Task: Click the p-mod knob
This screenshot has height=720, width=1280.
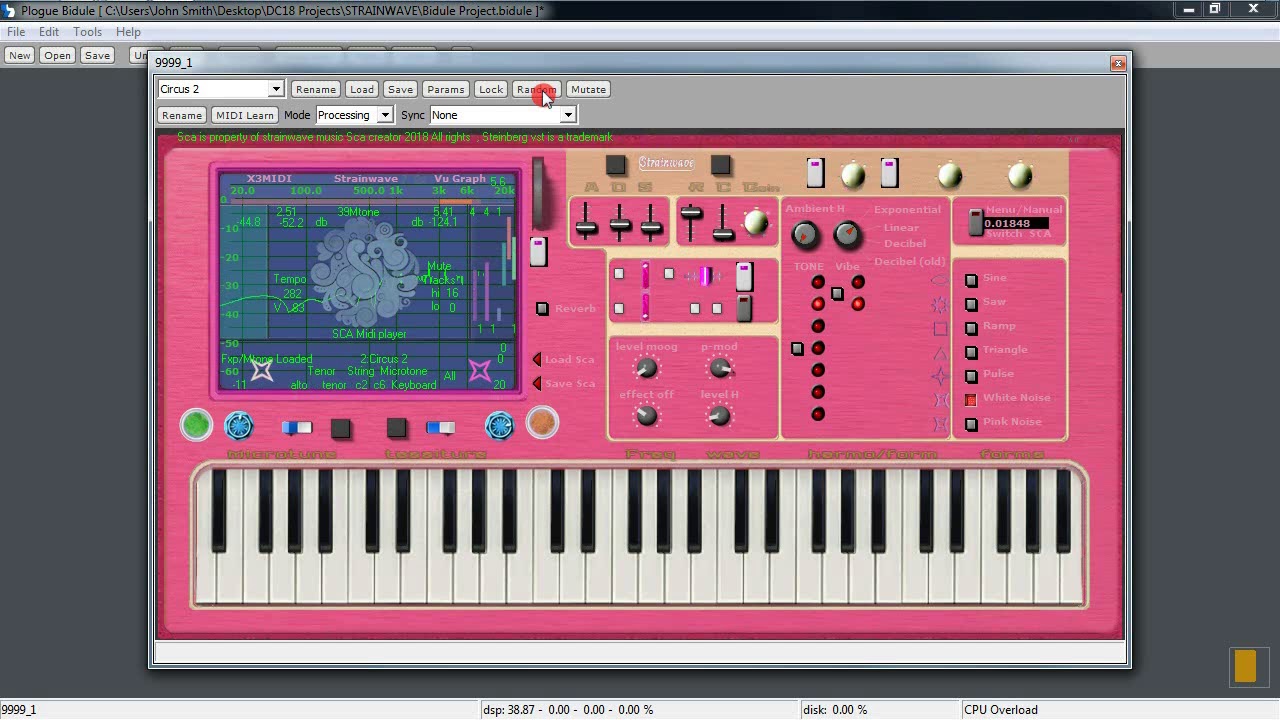Action: 720,368
